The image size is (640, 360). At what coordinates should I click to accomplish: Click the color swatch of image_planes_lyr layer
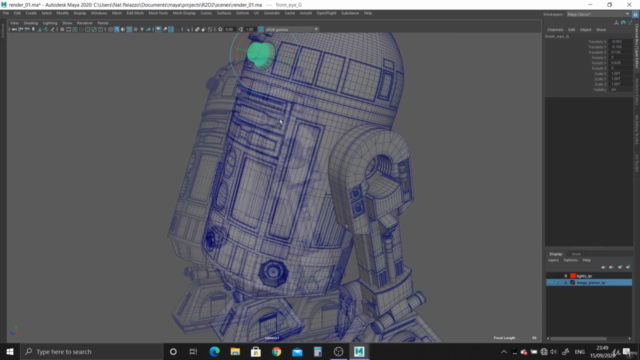(573, 282)
